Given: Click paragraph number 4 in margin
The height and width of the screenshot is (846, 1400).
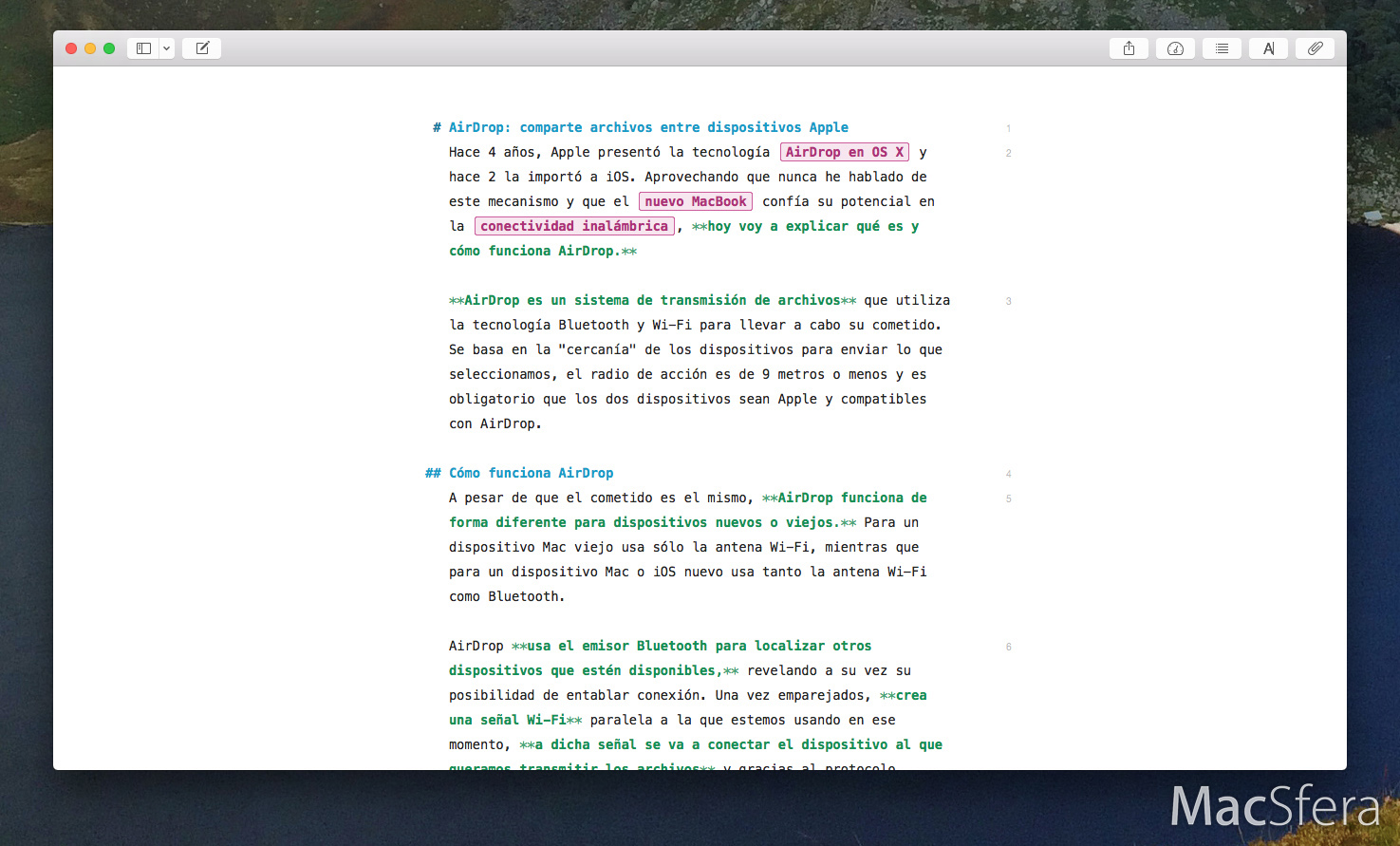Looking at the screenshot, I should pyautogui.click(x=1008, y=474).
